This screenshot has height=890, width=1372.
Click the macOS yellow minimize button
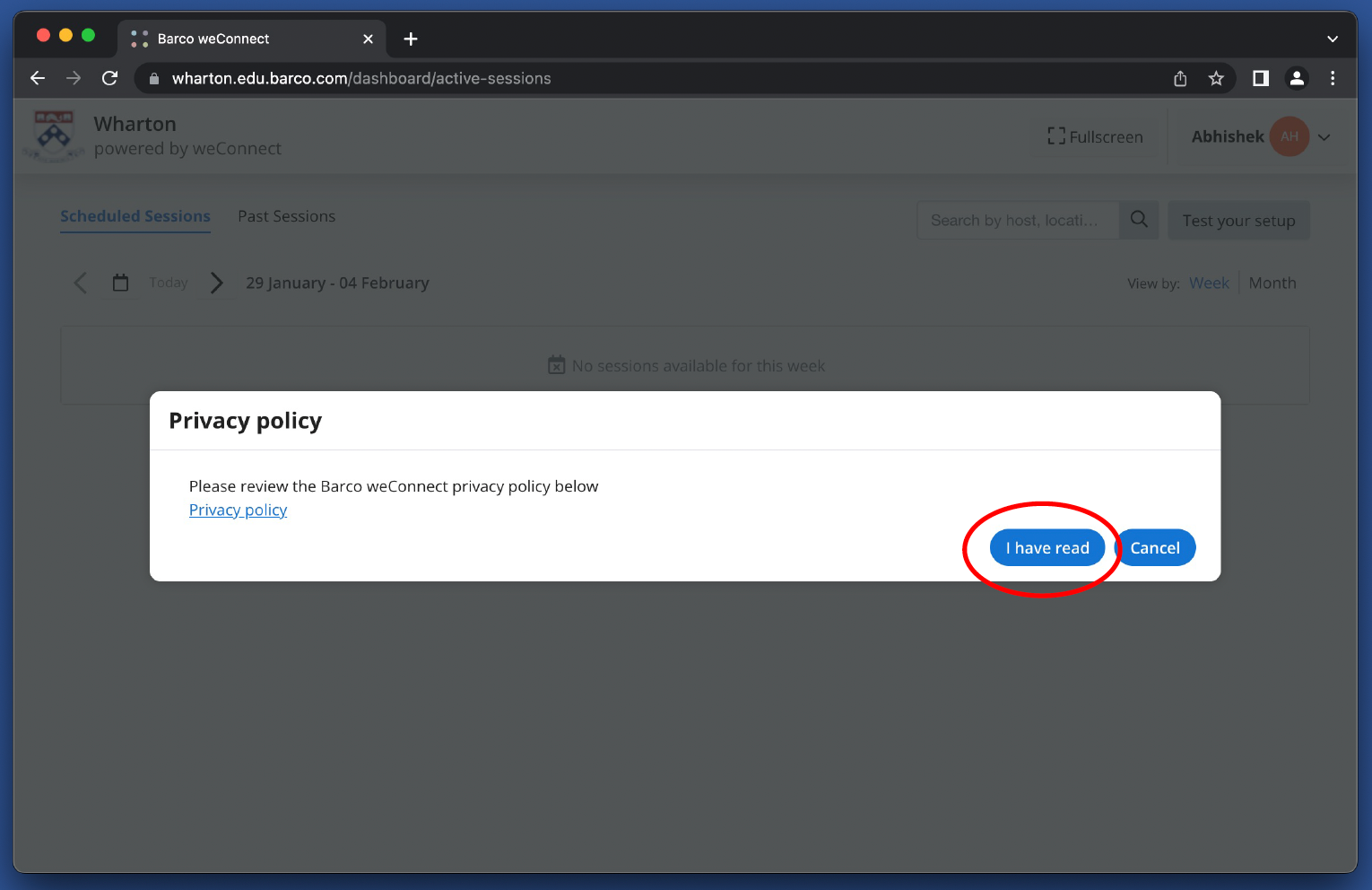click(65, 35)
